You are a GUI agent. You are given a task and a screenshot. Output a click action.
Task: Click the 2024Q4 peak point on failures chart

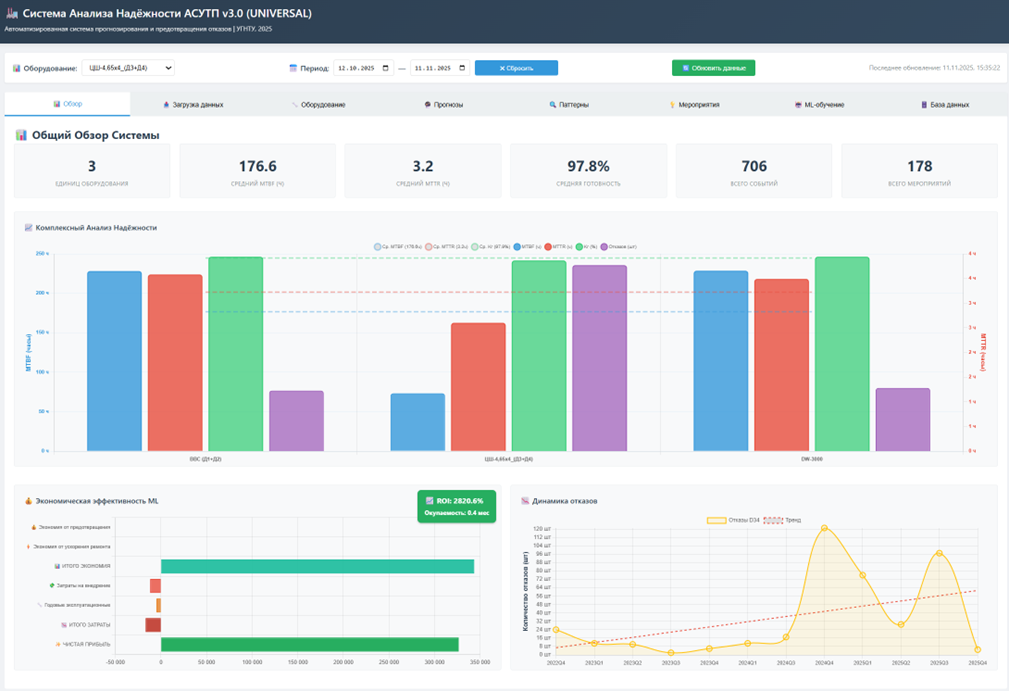pyautogui.click(x=824, y=528)
